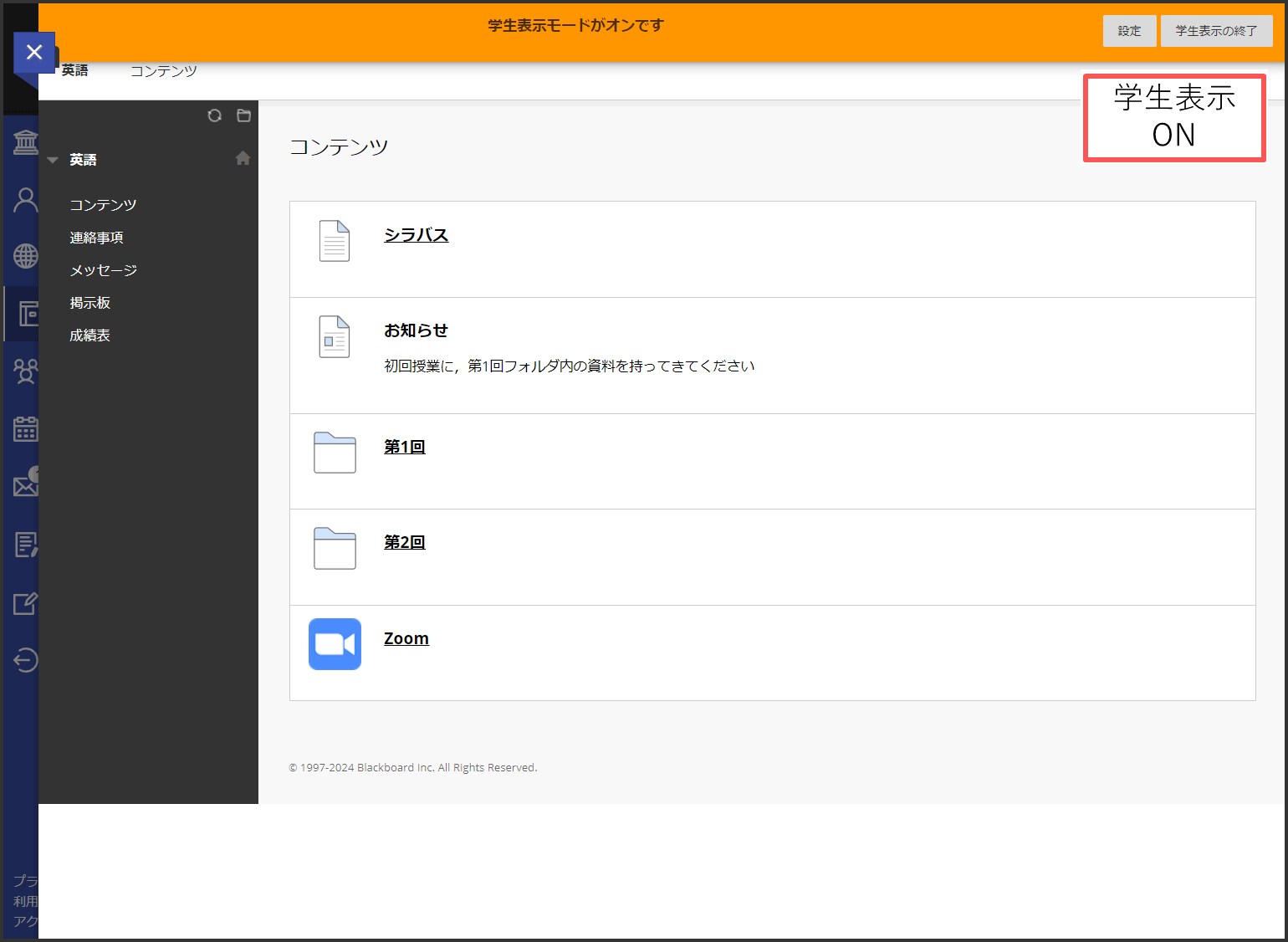Open the Zoom link in contents
The height and width of the screenshot is (942, 1288).
click(406, 637)
